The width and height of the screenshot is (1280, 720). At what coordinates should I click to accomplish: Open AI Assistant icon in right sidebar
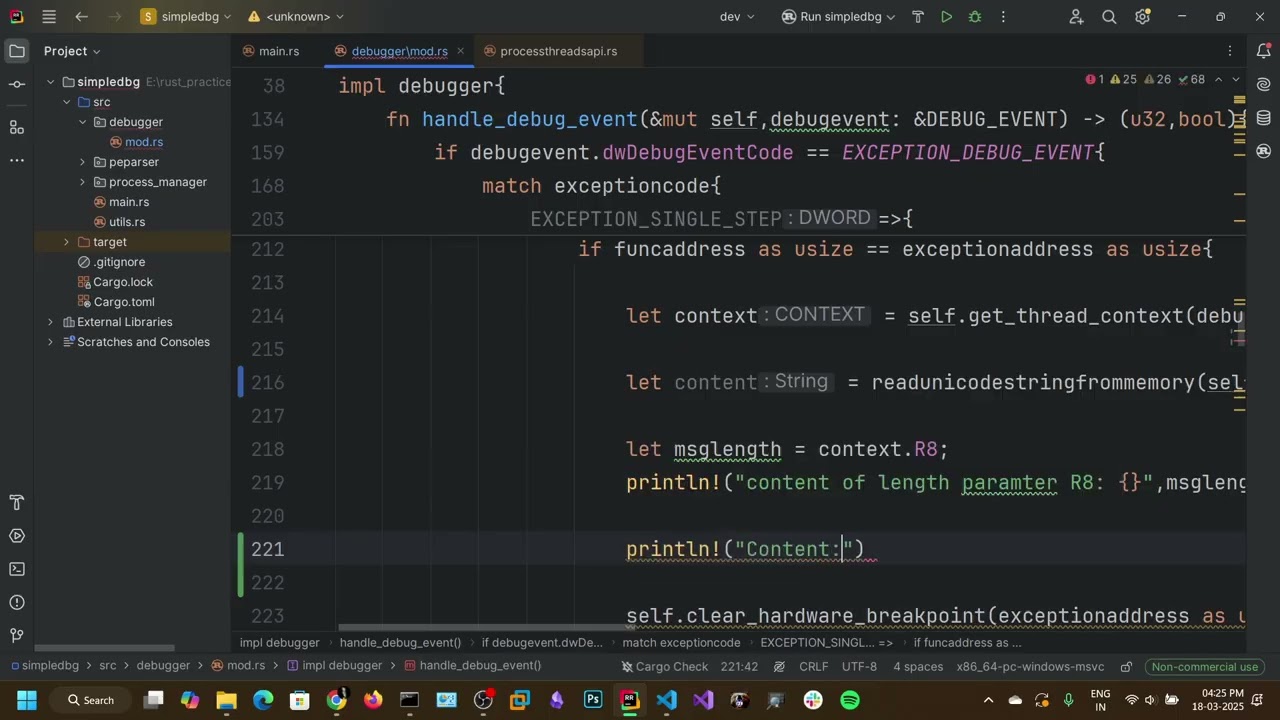pos(1264,85)
